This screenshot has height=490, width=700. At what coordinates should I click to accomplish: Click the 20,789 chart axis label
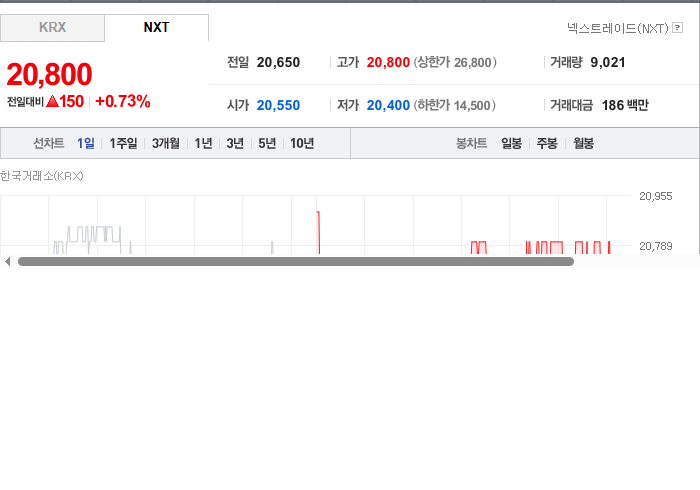656,246
